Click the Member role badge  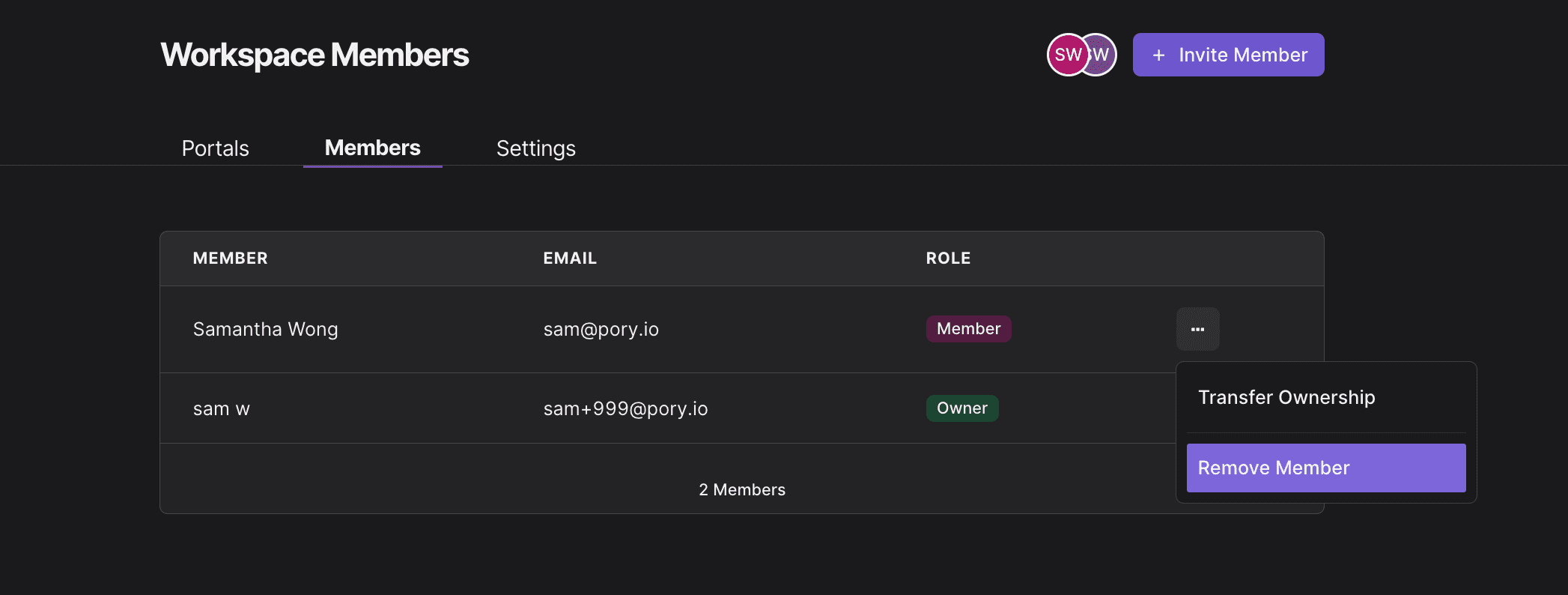(969, 329)
